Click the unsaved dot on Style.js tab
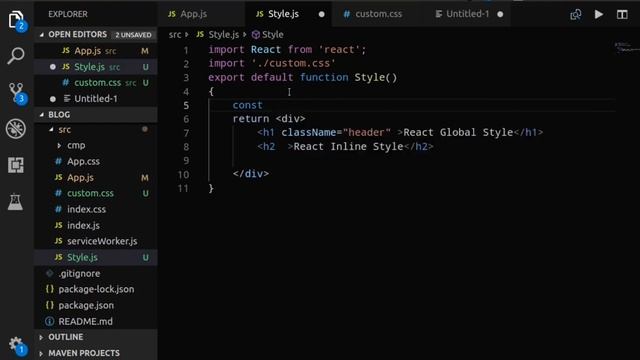 pyautogui.click(x=322, y=14)
